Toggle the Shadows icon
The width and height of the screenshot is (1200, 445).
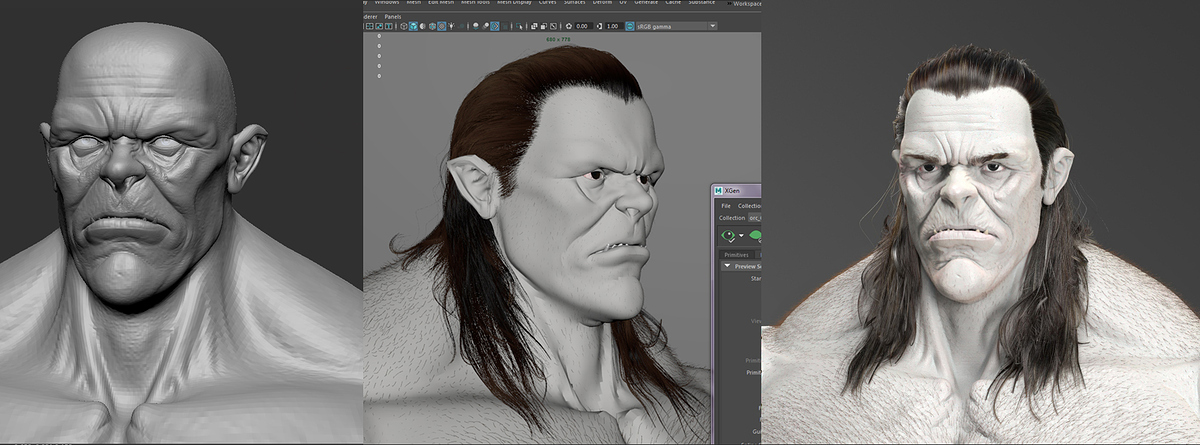coord(462,26)
